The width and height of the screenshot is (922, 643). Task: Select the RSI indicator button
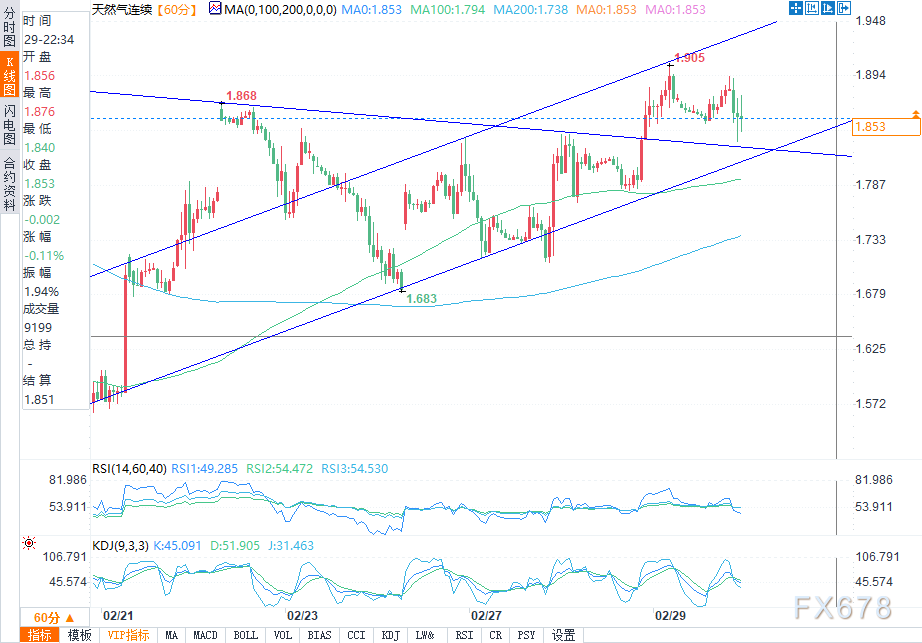coord(464,635)
